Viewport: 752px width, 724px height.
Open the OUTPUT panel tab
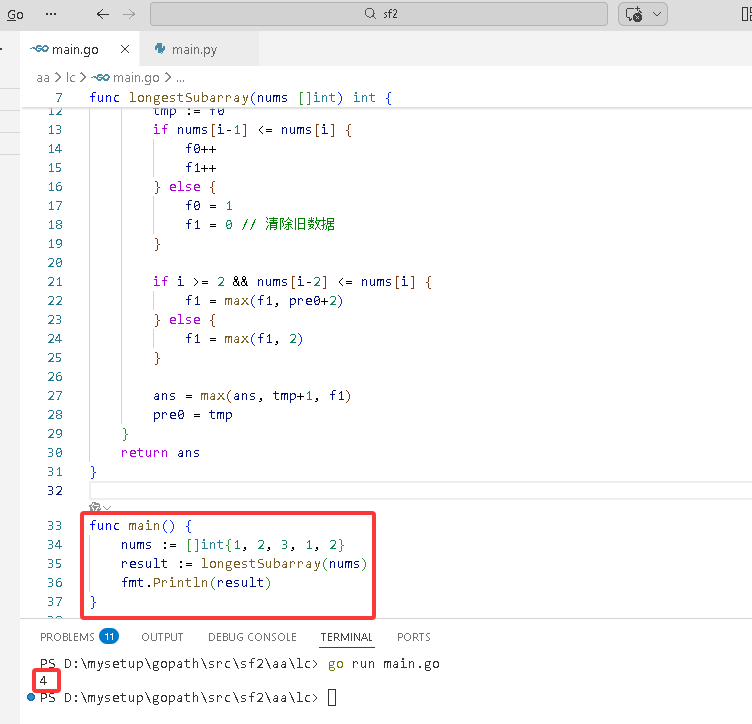162,637
